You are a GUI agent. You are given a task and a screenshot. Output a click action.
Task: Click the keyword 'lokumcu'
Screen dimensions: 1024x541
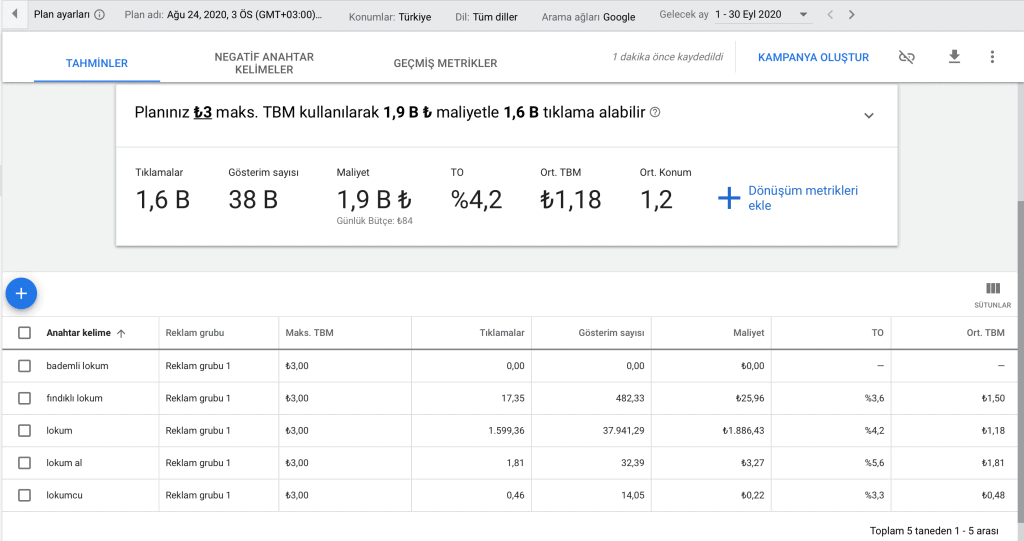point(64,495)
